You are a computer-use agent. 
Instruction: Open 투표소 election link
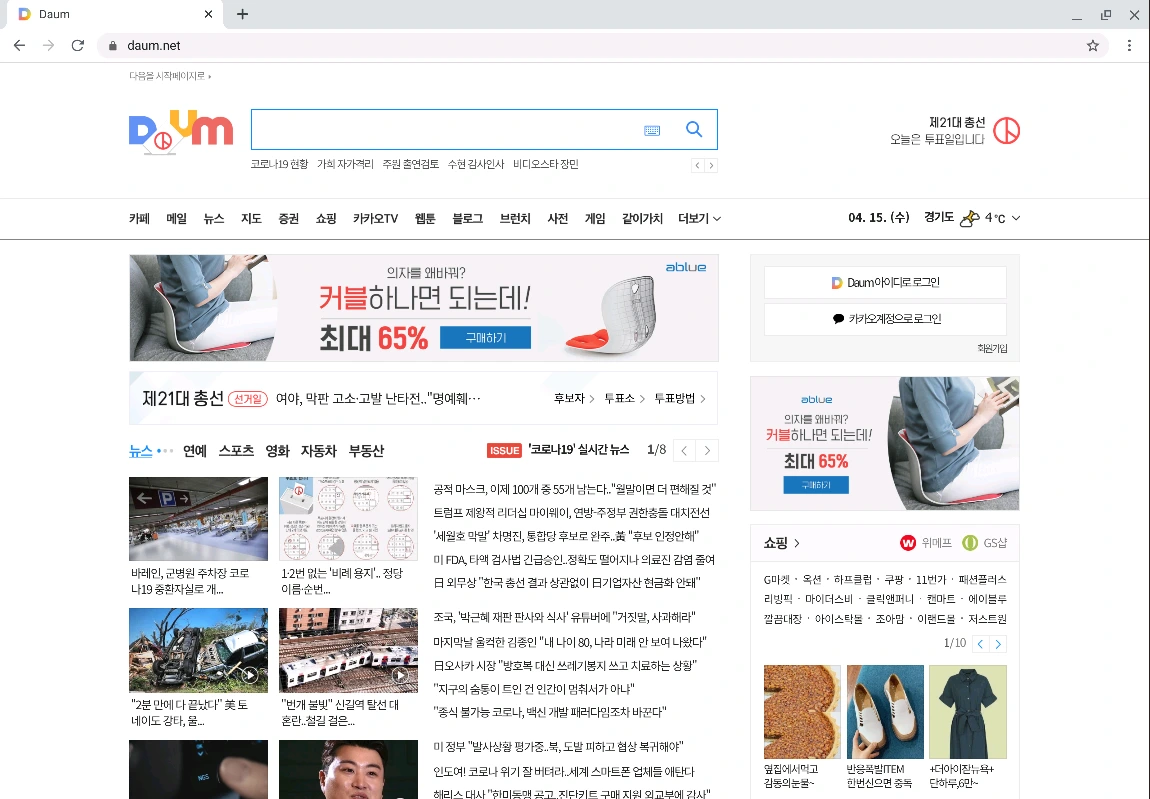624,398
